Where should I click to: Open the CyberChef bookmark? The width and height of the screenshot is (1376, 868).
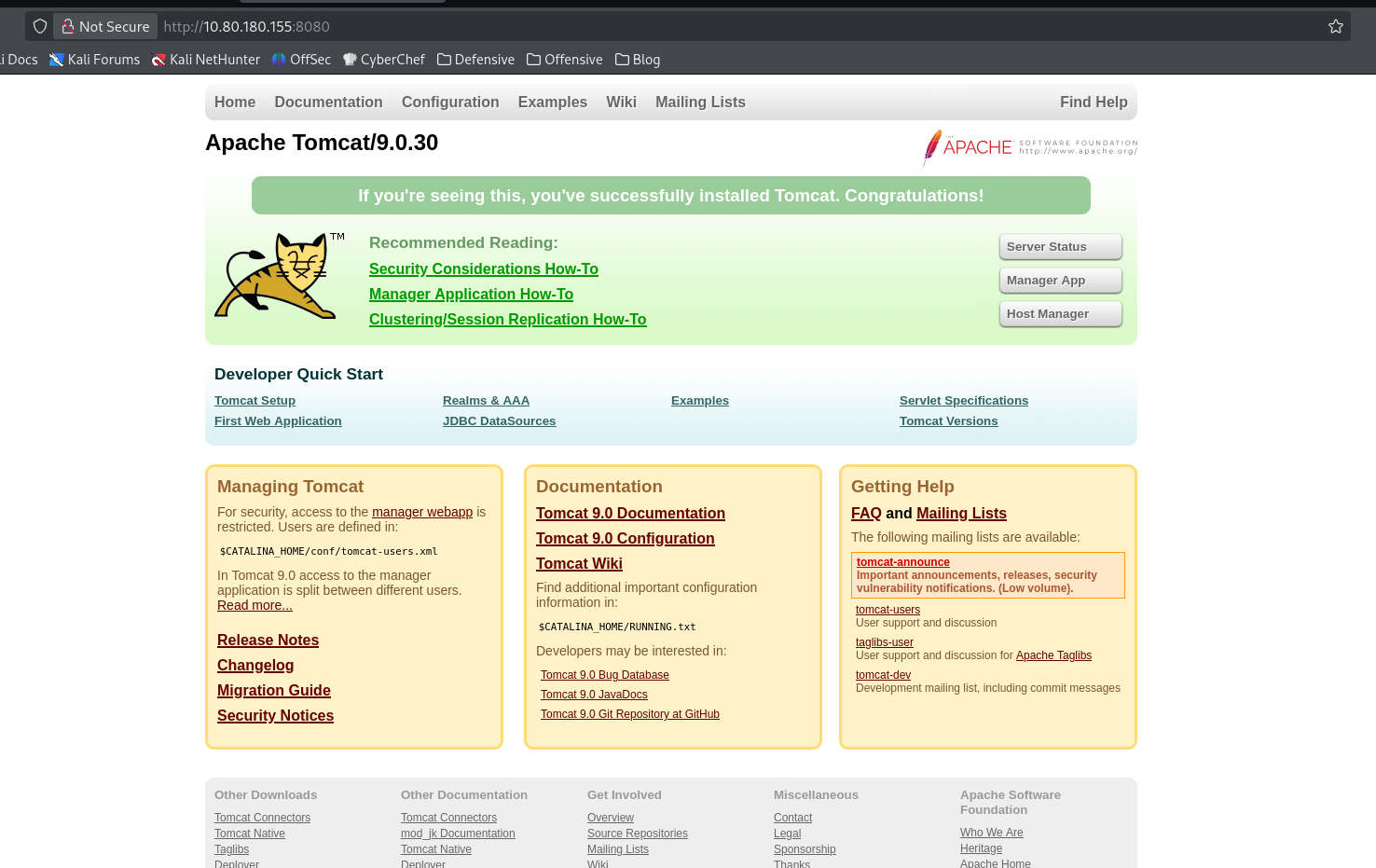tap(383, 60)
